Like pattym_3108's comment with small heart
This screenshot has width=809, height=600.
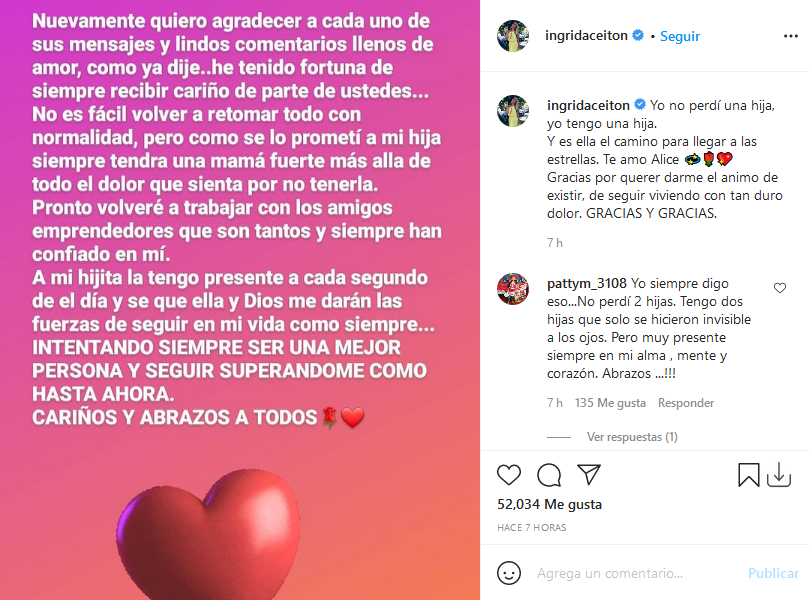780,288
